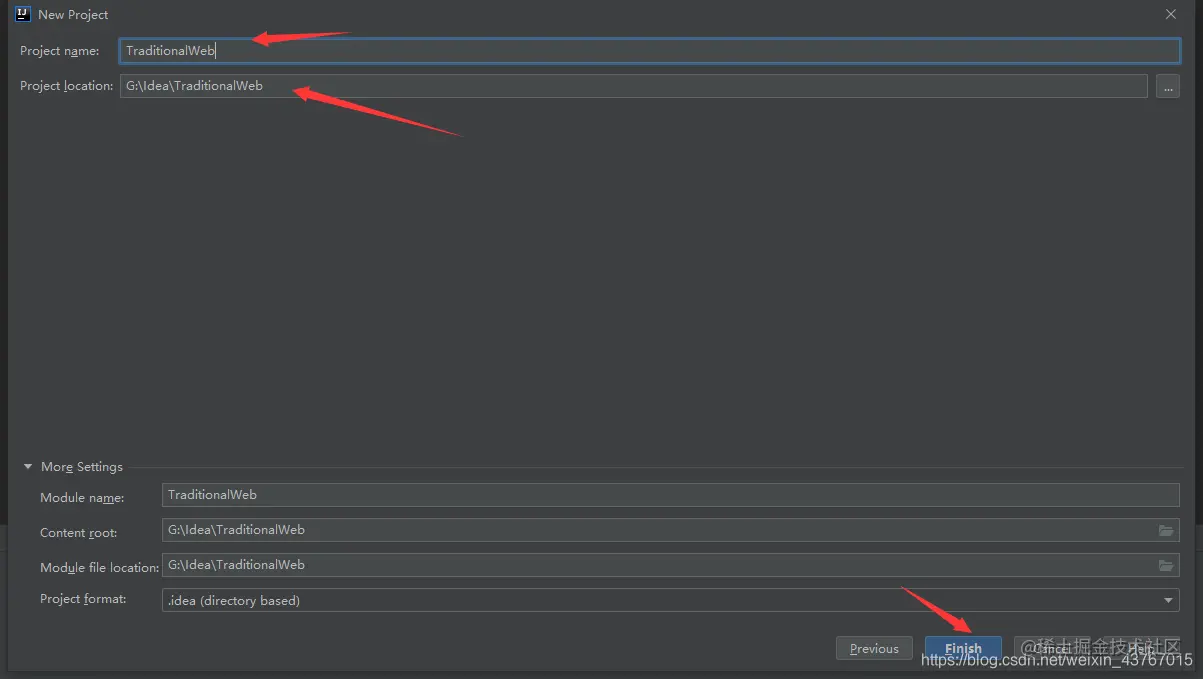Click the Module name label
Image resolution: width=1203 pixels, height=679 pixels.
tap(82, 498)
